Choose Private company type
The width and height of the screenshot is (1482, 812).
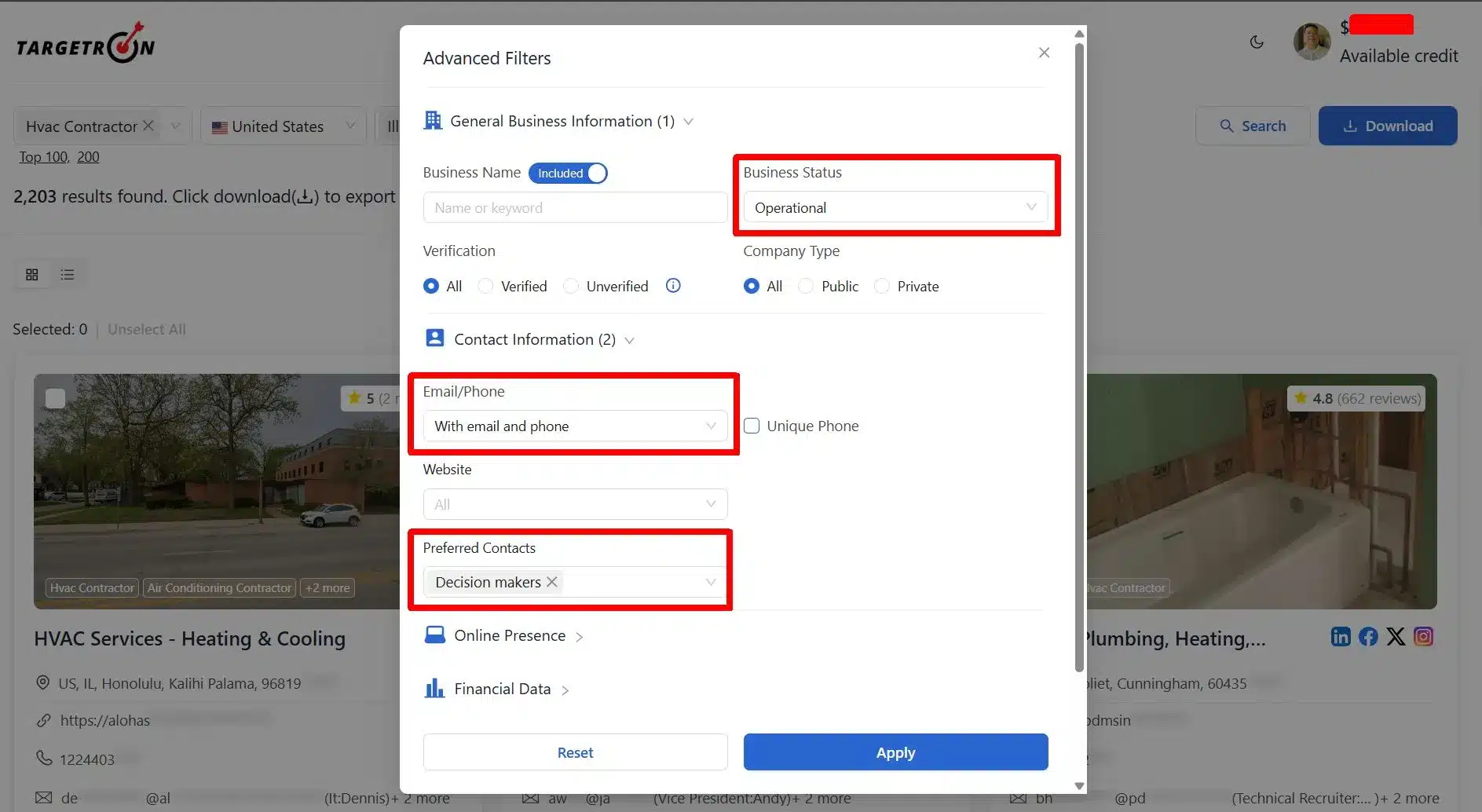click(882, 287)
